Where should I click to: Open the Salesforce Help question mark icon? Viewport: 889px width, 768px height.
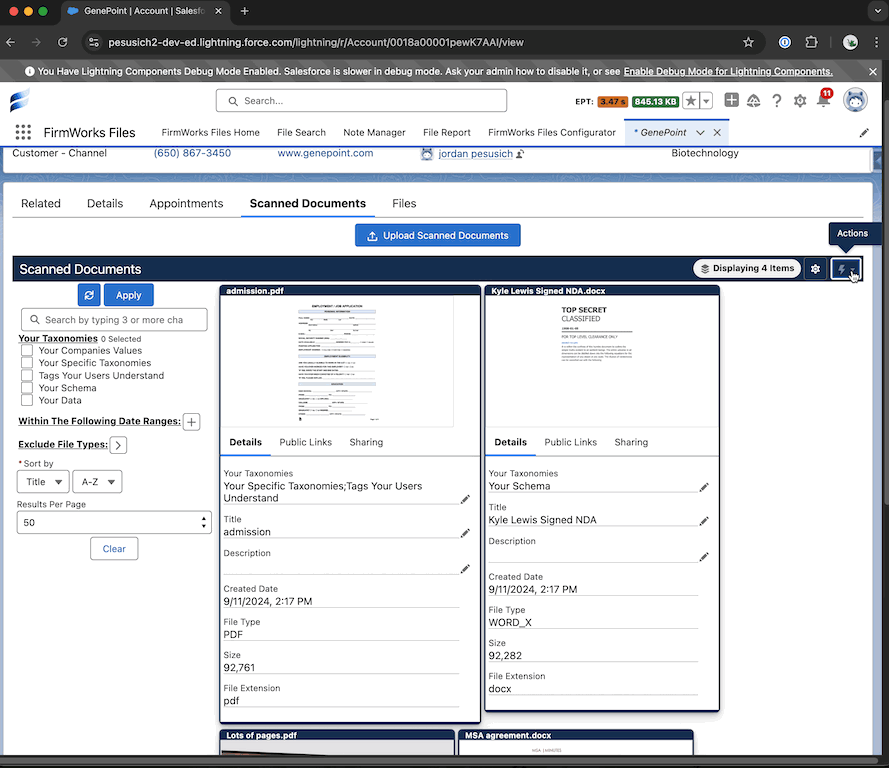tap(777, 101)
